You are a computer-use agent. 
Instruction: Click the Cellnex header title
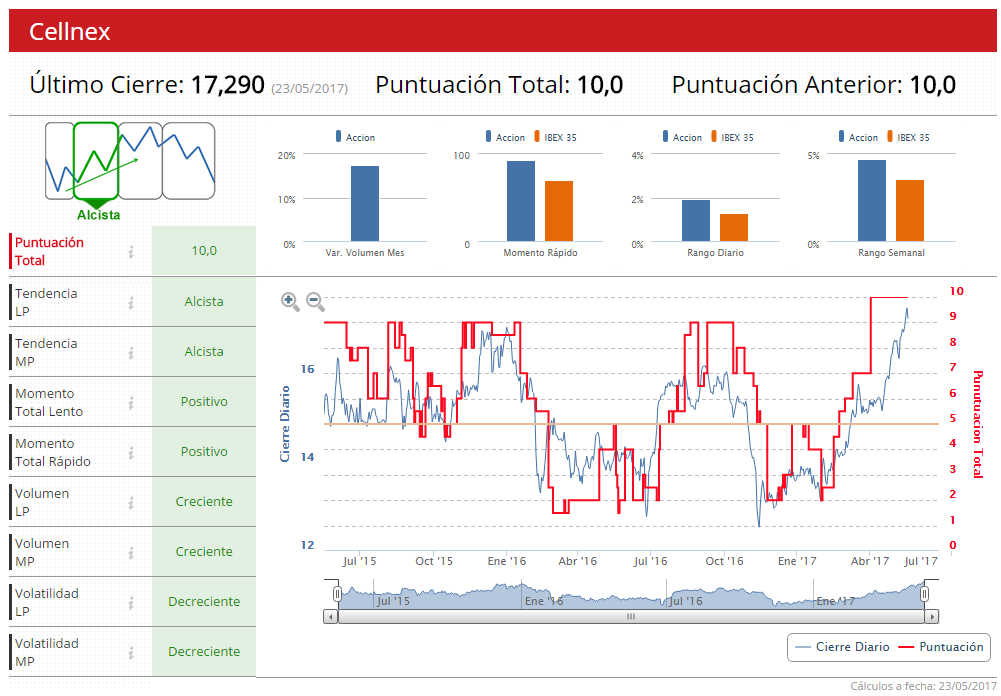click(x=70, y=31)
